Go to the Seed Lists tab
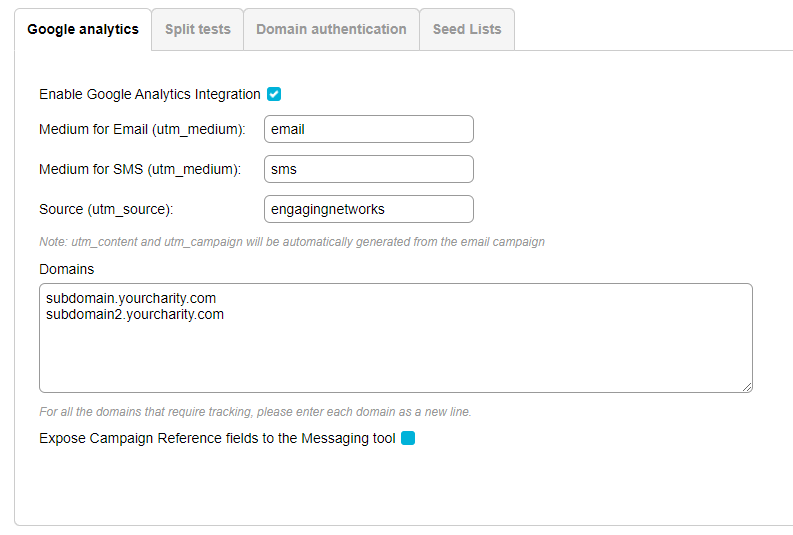793x535 pixels. click(x=467, y=29)
